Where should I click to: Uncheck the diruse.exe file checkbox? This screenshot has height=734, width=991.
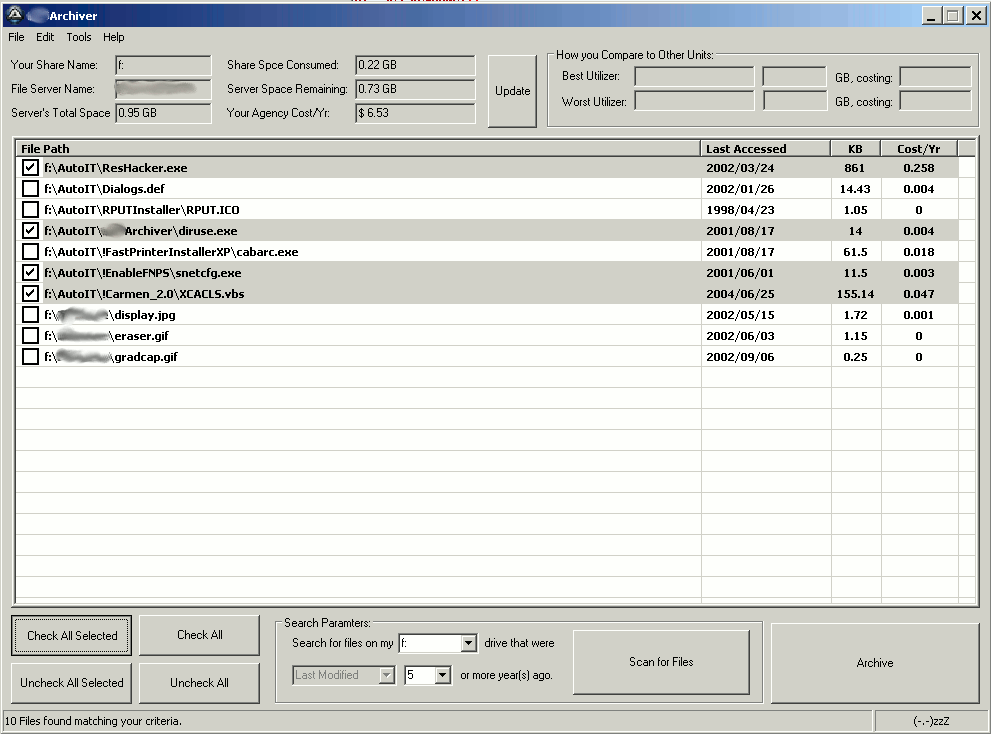(x=30, y=230)
